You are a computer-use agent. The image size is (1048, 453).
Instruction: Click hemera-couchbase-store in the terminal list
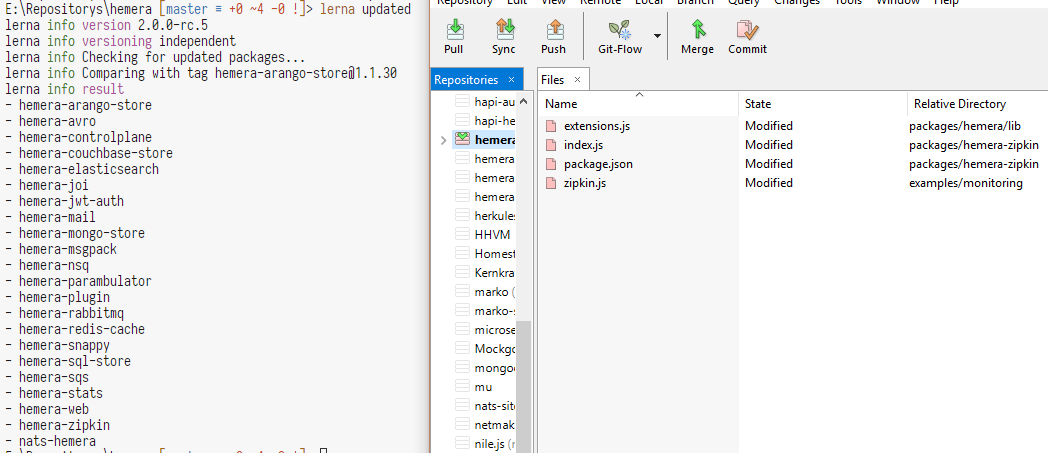coord(96,153)
